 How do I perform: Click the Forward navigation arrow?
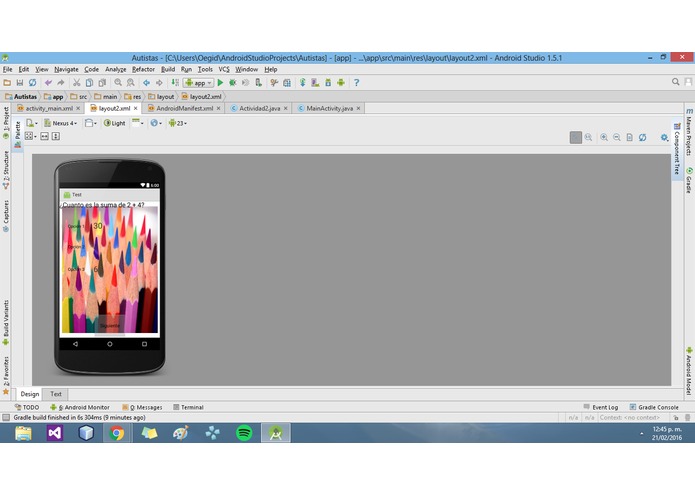[x=159, y=82]
